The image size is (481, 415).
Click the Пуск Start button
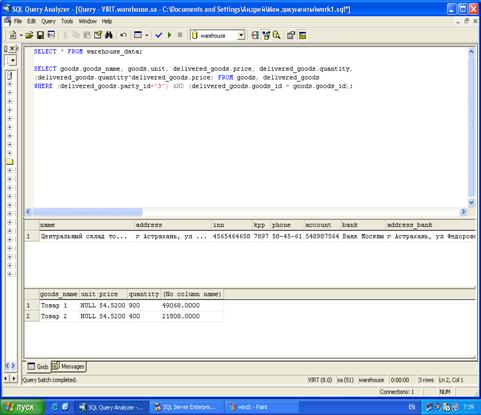coord(22,407)
